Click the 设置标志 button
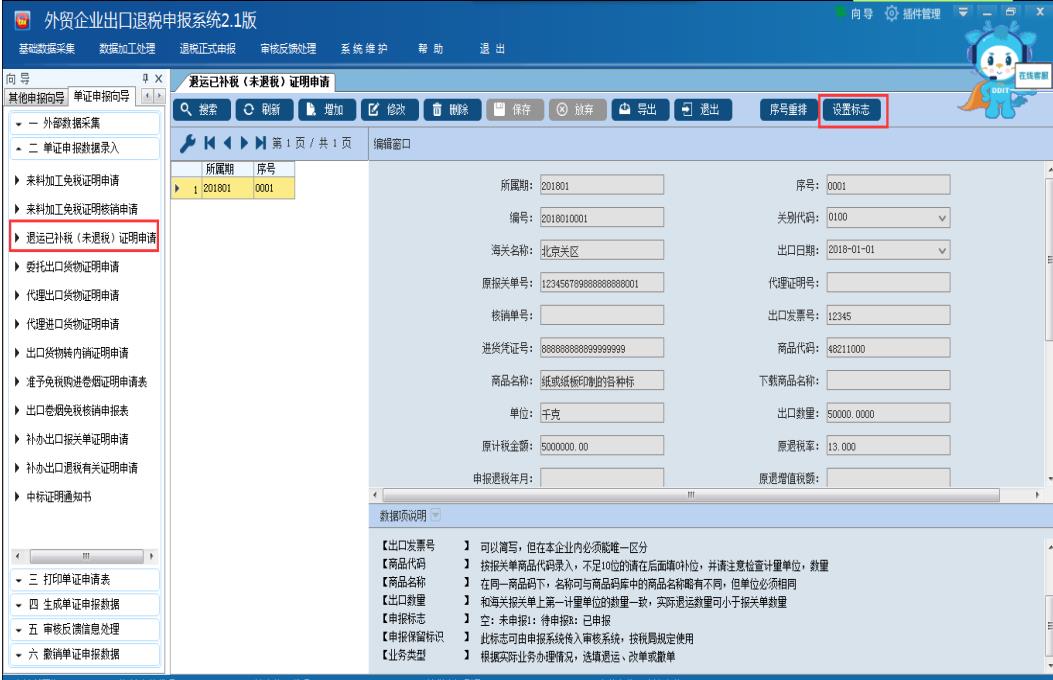1053x680 pixels. pyautogui.click(x=850, y=111)
